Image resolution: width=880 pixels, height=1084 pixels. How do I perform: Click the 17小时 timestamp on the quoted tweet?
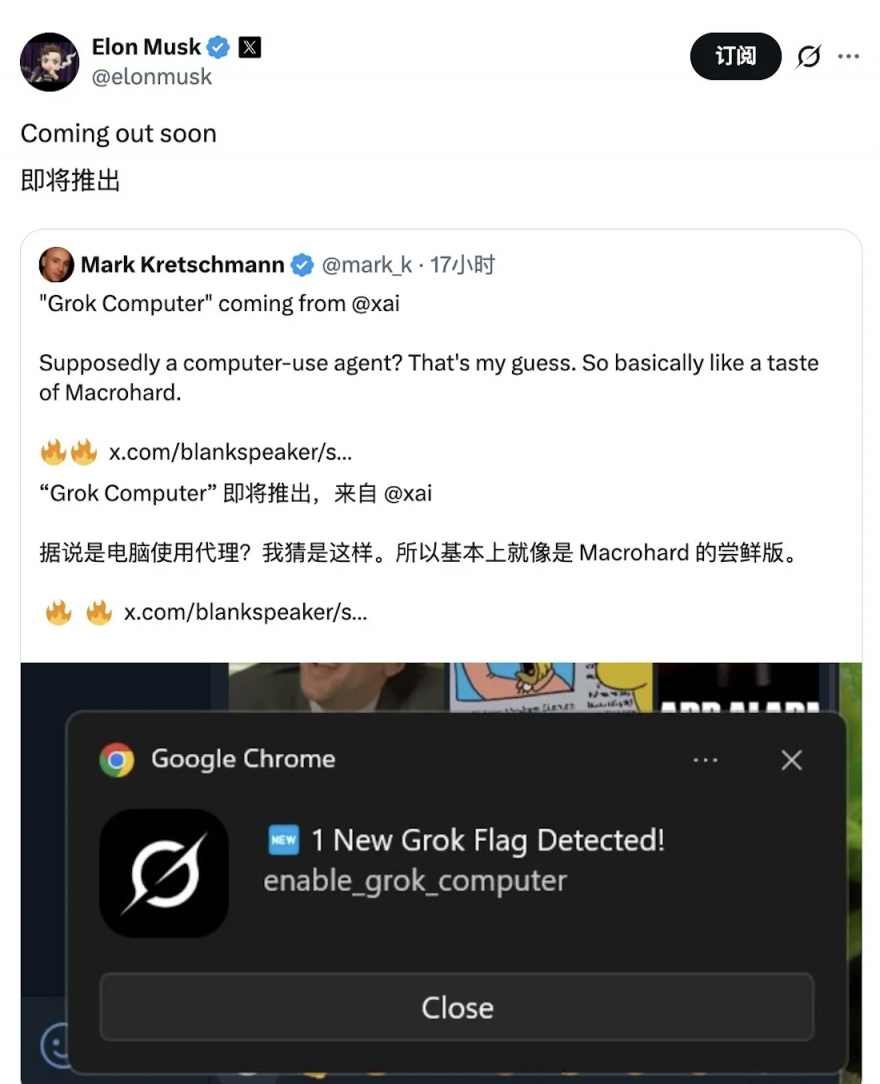(462, 265)
